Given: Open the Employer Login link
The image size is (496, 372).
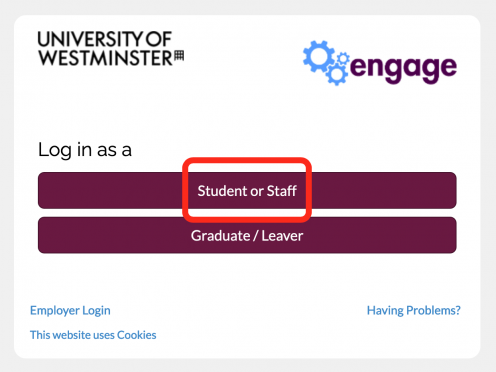Looking at the screenshot, I should pos(70,310).
